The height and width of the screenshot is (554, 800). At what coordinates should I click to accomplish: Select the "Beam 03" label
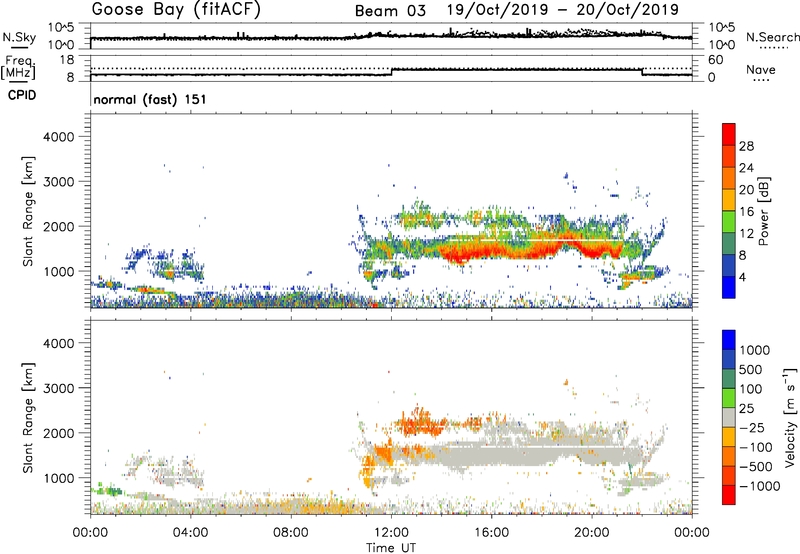390,11
